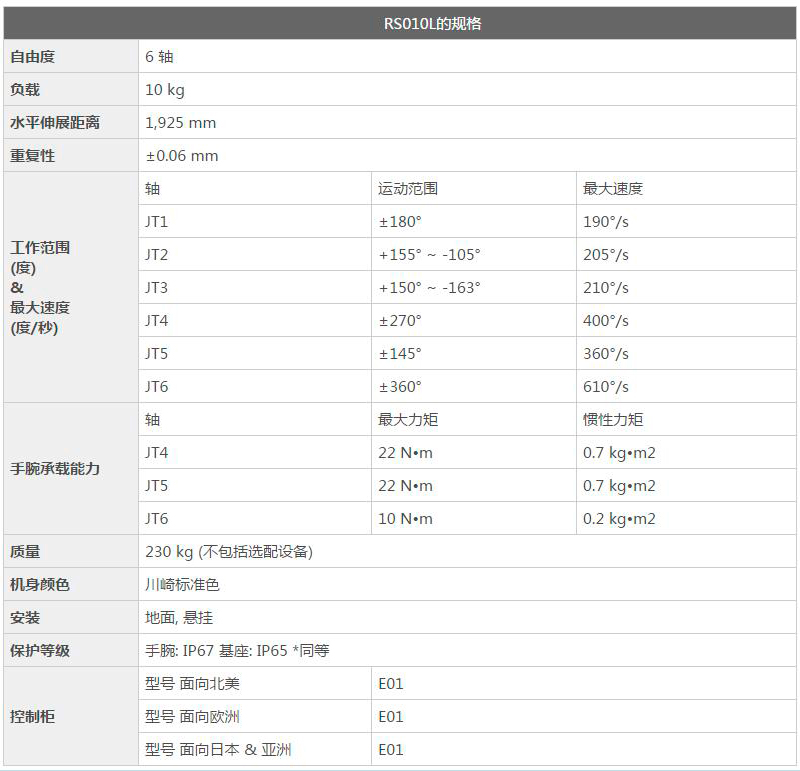Click the 运动范围 column header

(x=408, y=188)
